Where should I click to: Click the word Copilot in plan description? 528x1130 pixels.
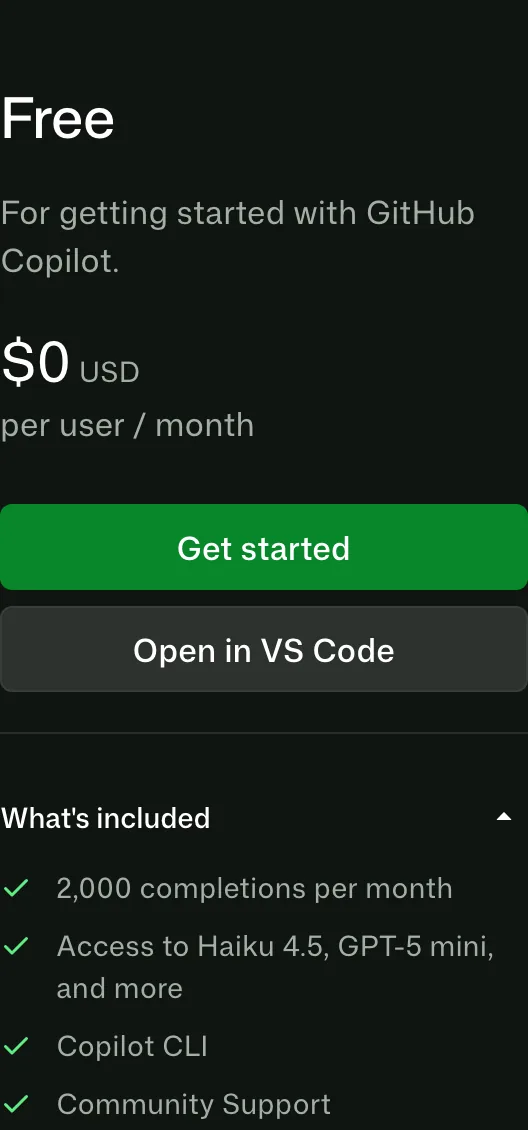[60, 261]
